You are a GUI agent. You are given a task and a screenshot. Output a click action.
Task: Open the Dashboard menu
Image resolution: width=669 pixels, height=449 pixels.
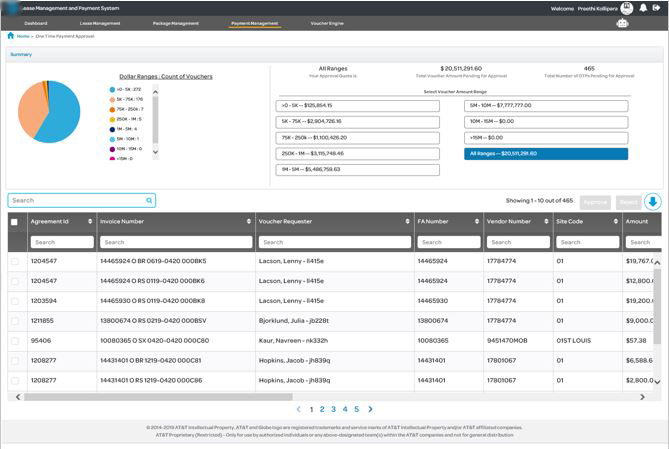(36, 23)
